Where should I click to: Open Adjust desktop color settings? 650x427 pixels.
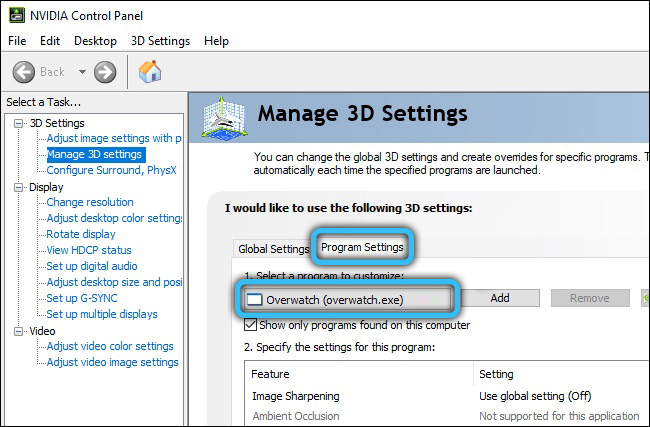point(114,218)
